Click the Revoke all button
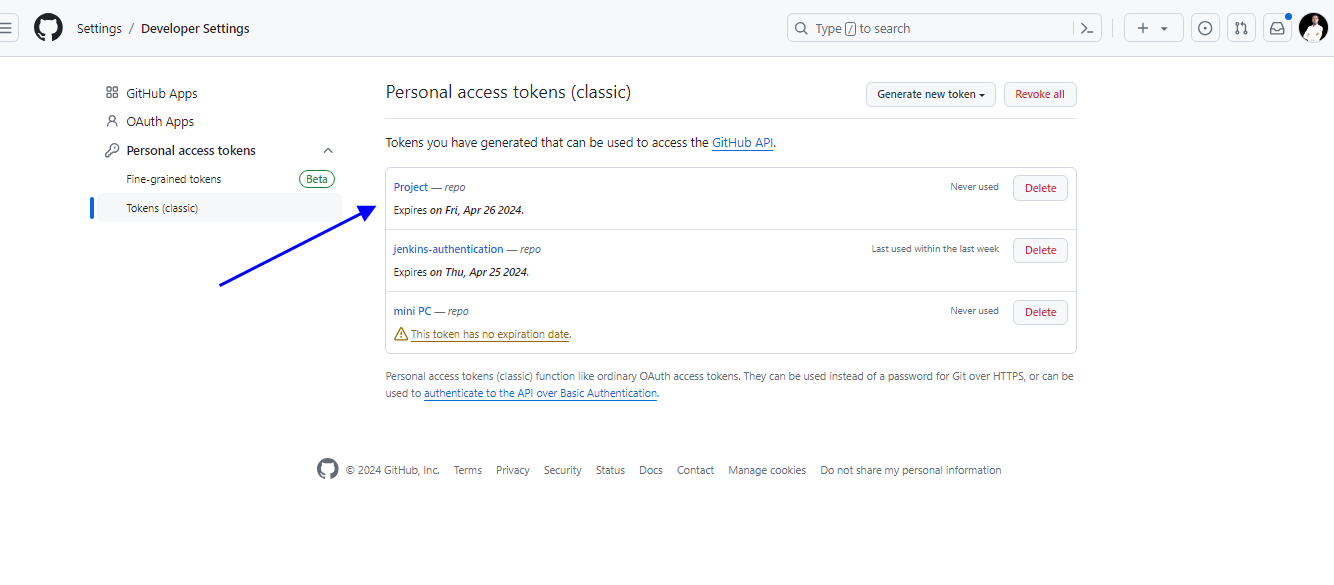This screenshot has width=1334, height=585. 1039,94
